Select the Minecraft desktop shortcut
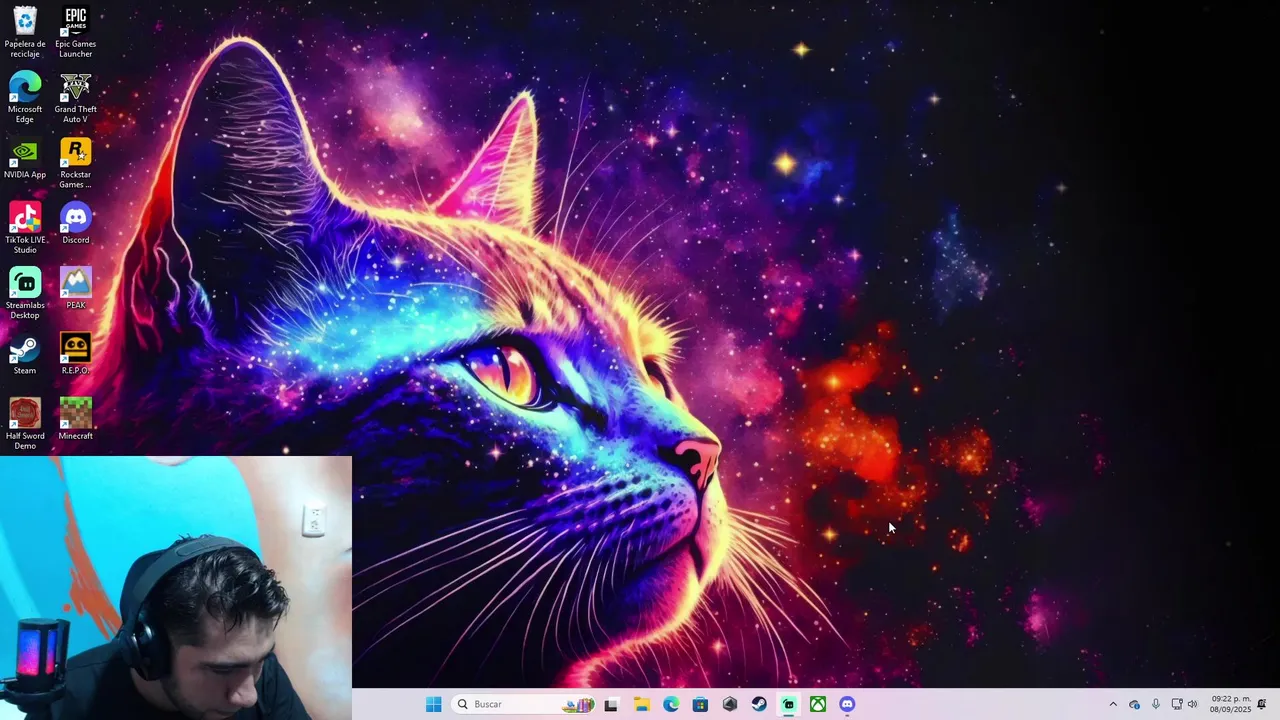Screen dimensions: 1280x720 click(76, 420)
